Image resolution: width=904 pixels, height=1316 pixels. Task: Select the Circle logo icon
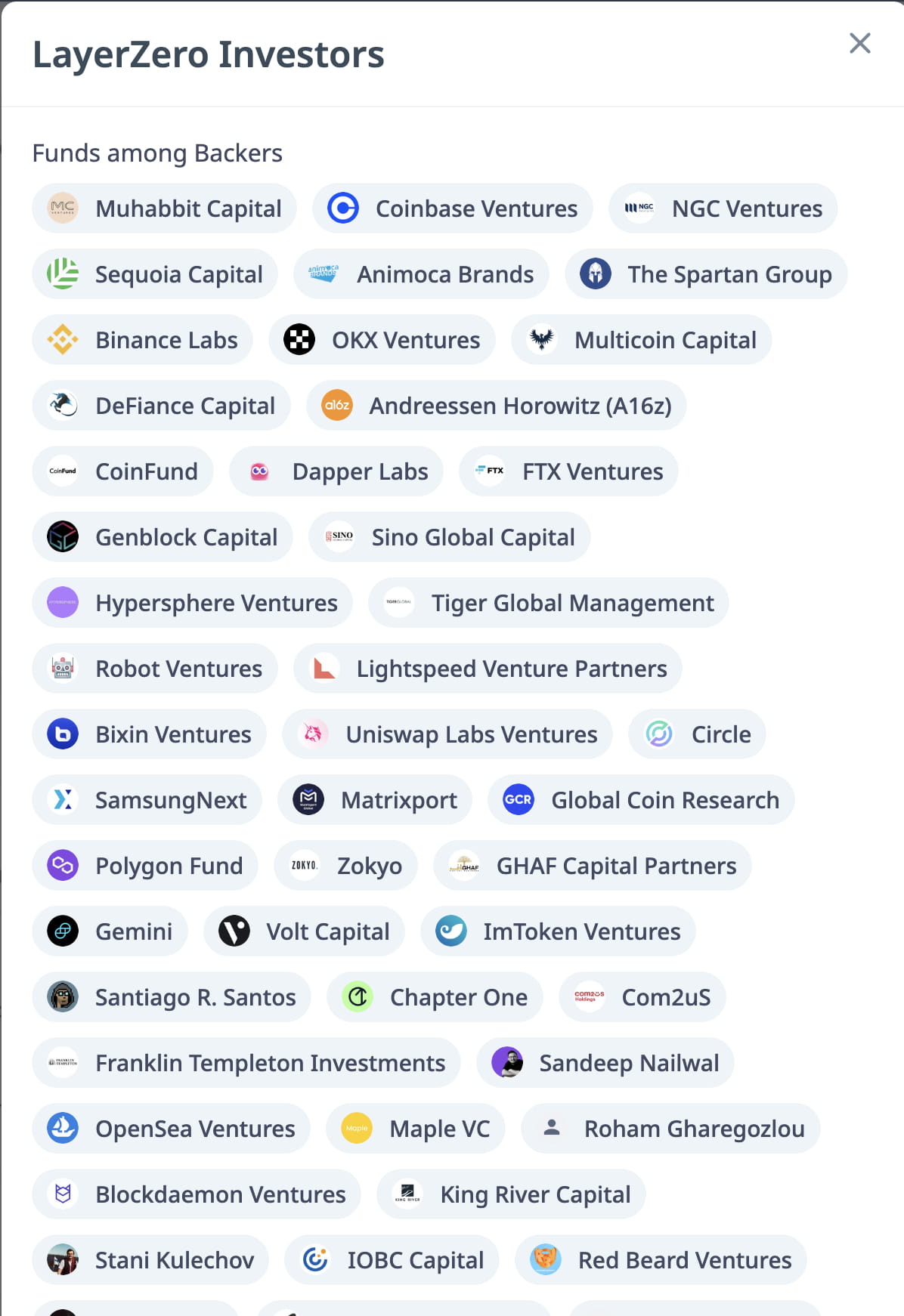(x=658, y=734)
